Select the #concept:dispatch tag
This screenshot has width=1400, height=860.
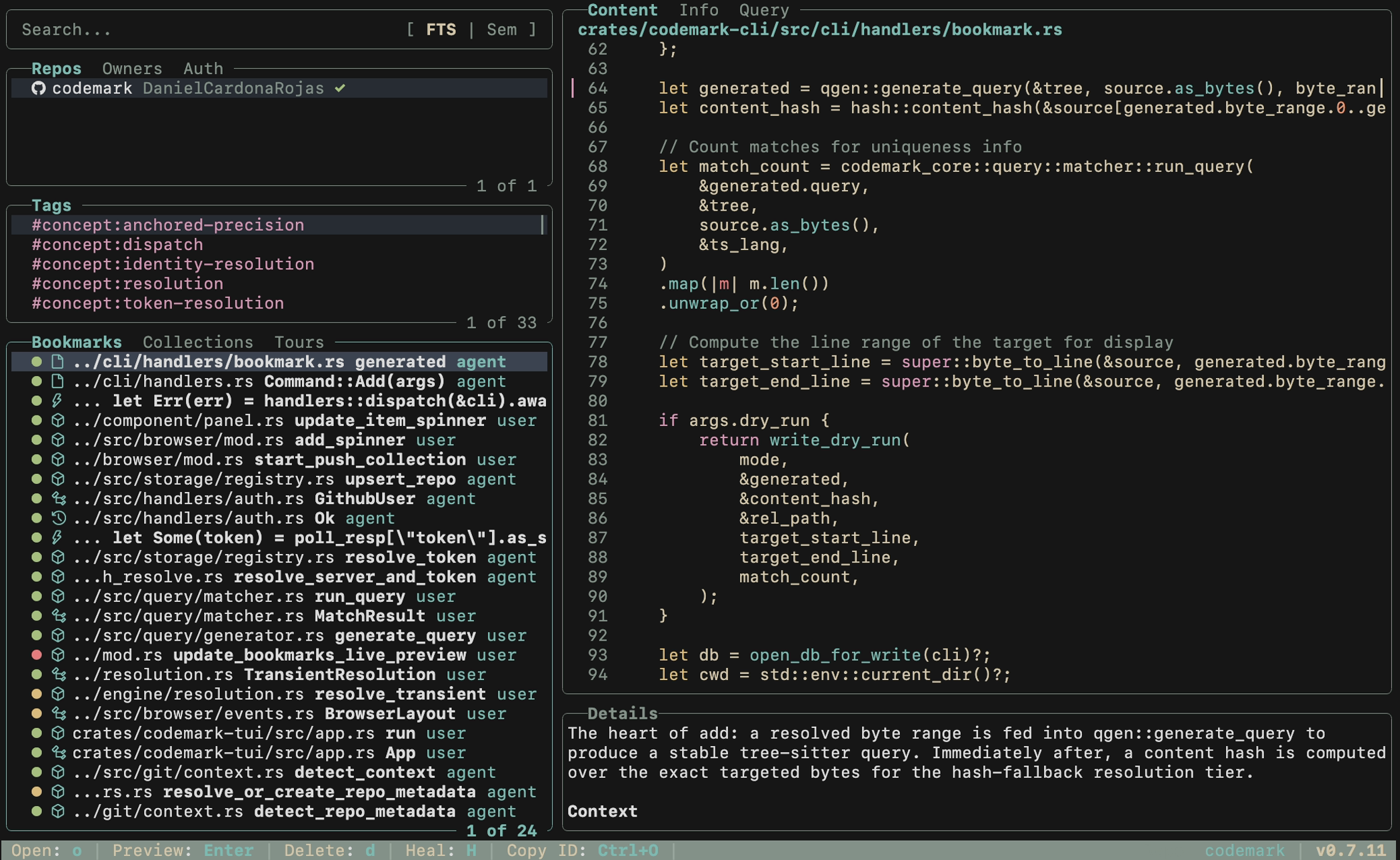[279, 245]
